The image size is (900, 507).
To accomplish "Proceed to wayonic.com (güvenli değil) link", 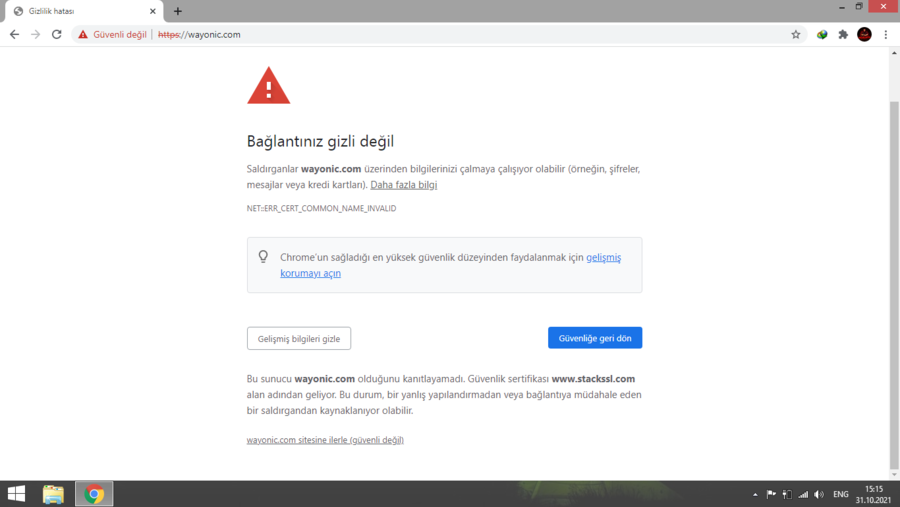I will point(325,440).
